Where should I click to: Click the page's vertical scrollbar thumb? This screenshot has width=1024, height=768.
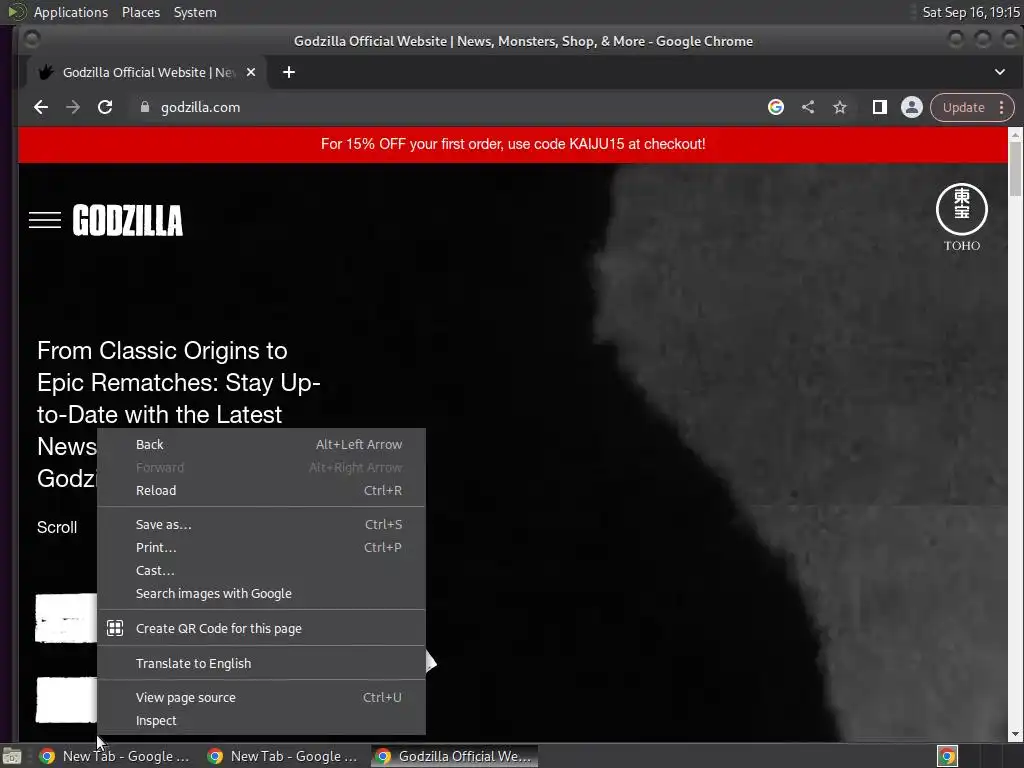(x=1016, y=168)
